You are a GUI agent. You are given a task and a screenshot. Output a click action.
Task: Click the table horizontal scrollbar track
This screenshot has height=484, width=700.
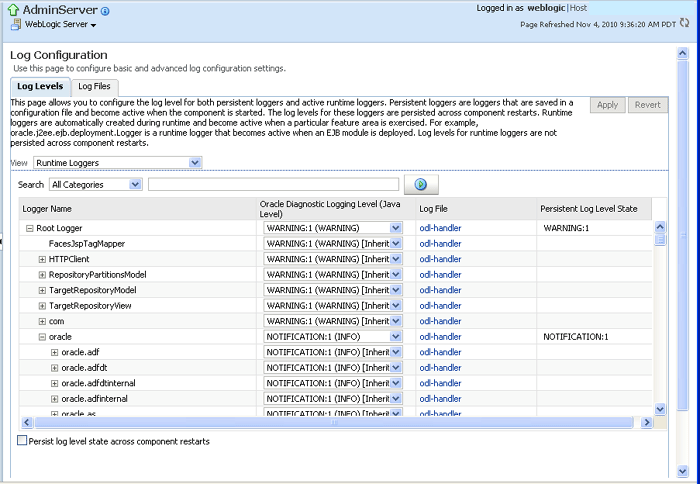pos(334,422)
